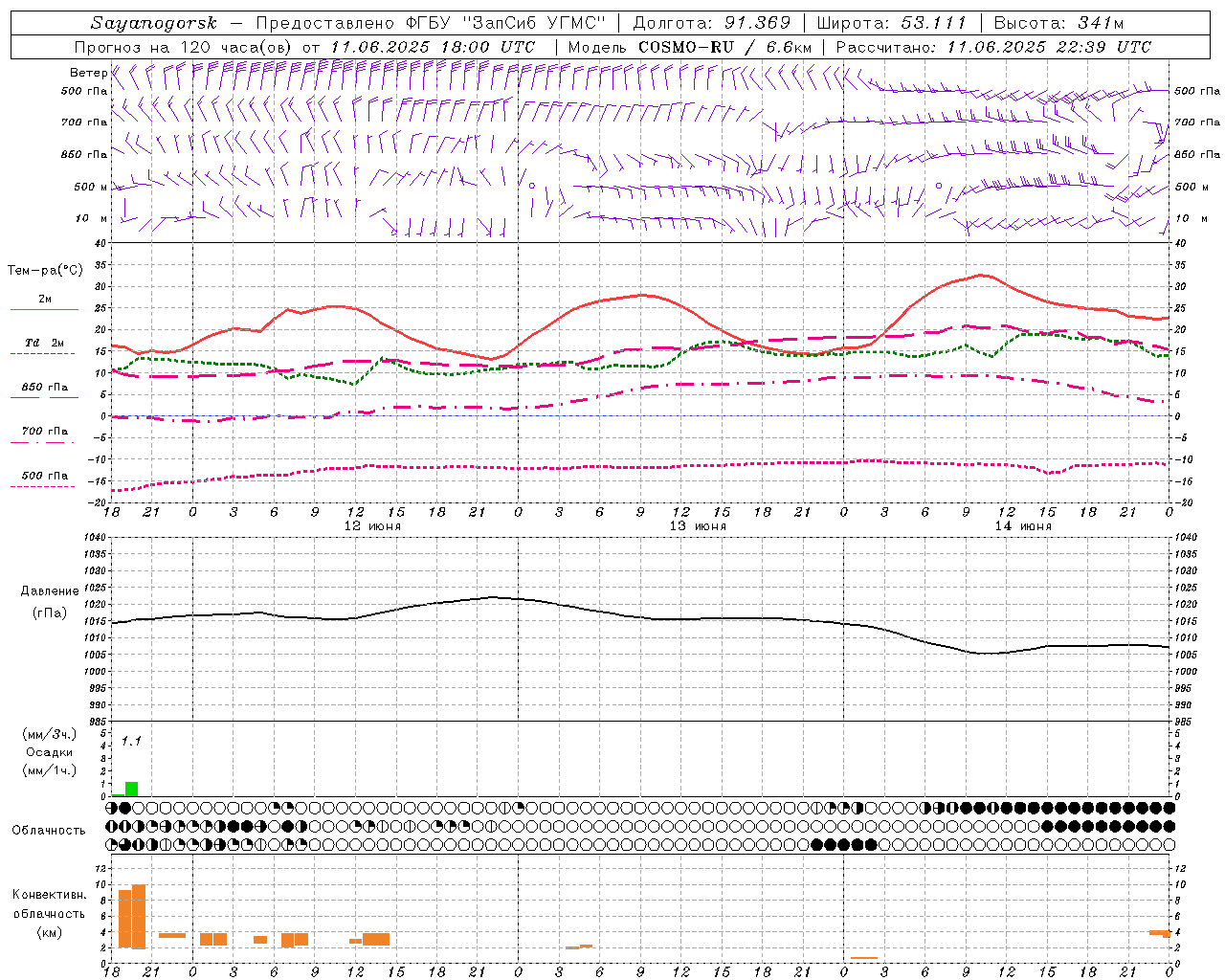Click the Облачность cloudiness row label
The width and height of the screenshot is (1225, 980).
(x=49, y=830)
